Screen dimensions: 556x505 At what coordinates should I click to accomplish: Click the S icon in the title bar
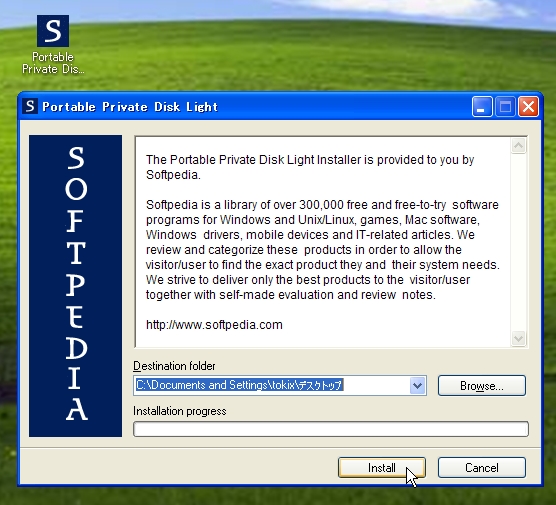pyautogui.click(x=30, y=106)
